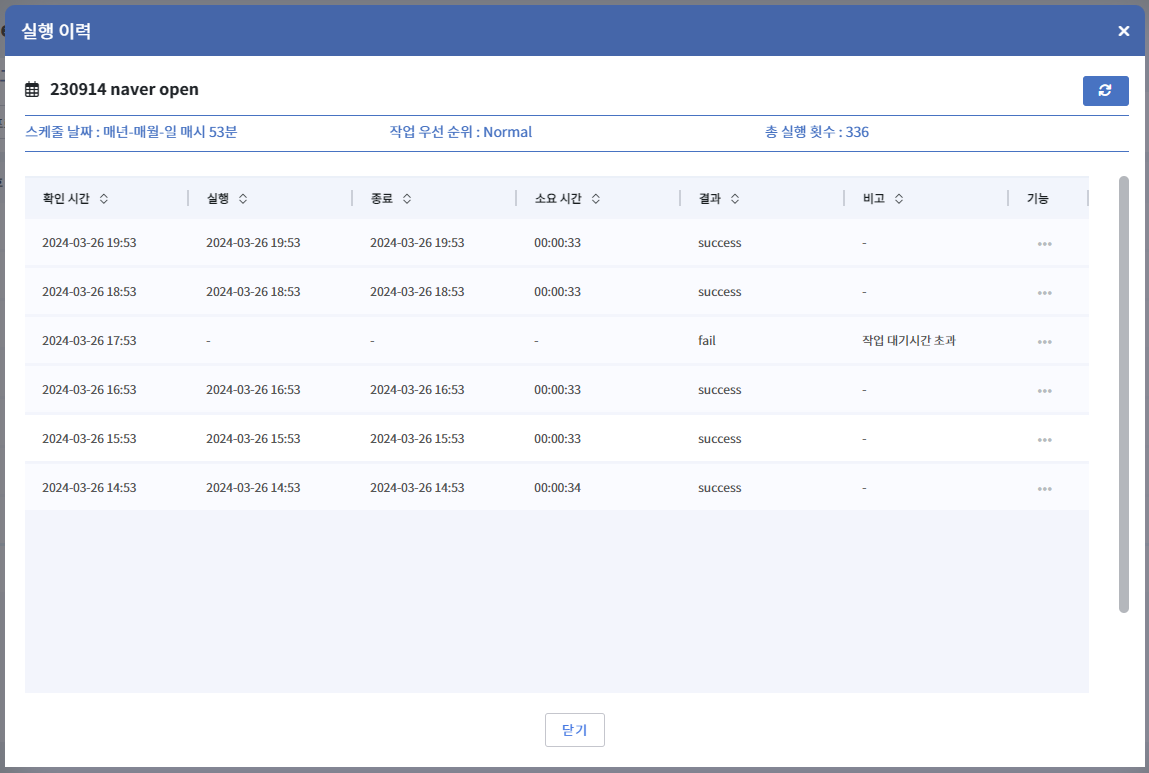Open more options for 14:53 row
The image size is (1149, 773).
point(1044,489)
